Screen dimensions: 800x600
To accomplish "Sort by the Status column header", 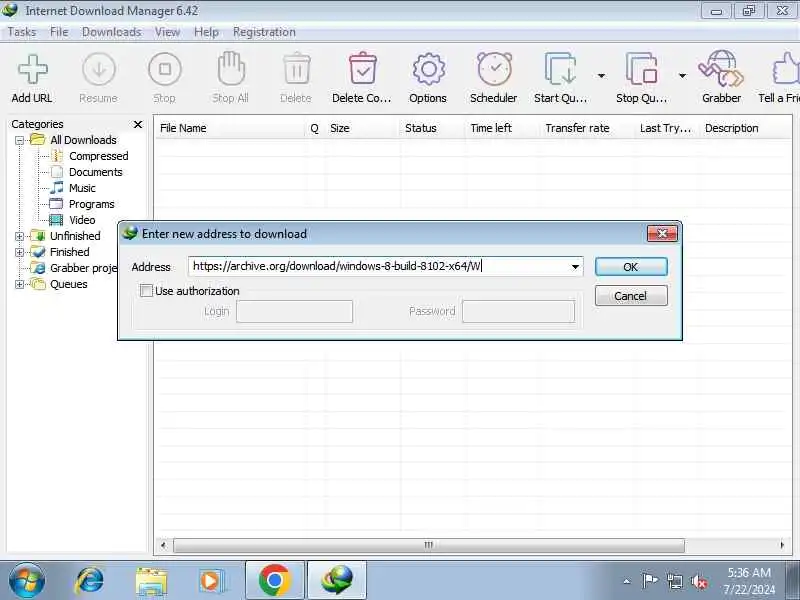I will 432,128.
